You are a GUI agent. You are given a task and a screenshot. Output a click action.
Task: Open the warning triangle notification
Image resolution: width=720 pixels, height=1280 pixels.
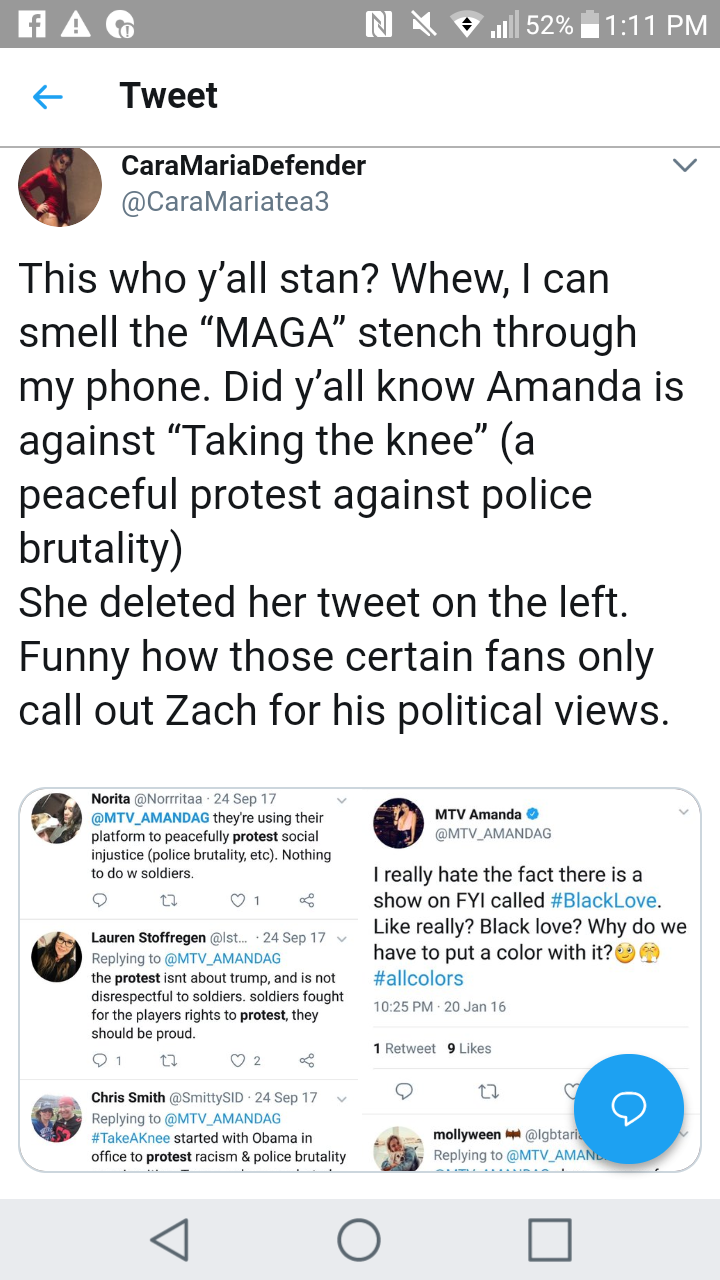click(77, 25)
